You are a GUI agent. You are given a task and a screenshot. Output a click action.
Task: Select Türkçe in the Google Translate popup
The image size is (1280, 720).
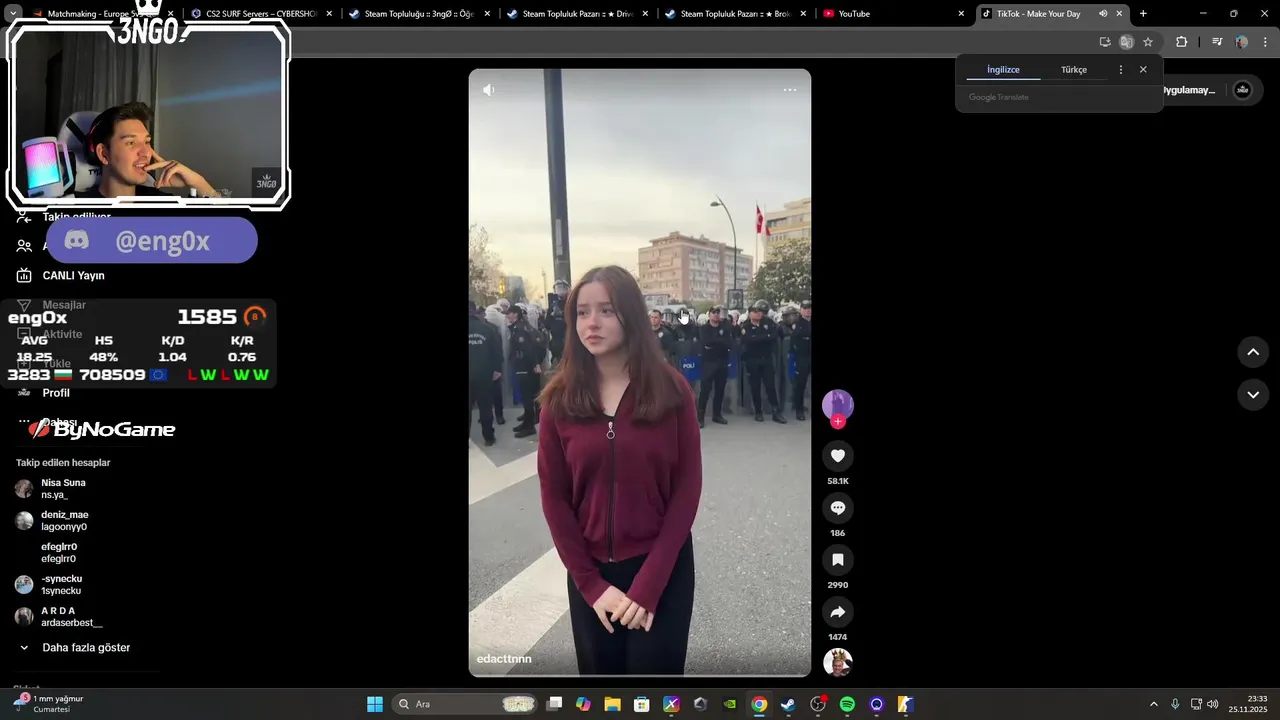pos(1074,70)
